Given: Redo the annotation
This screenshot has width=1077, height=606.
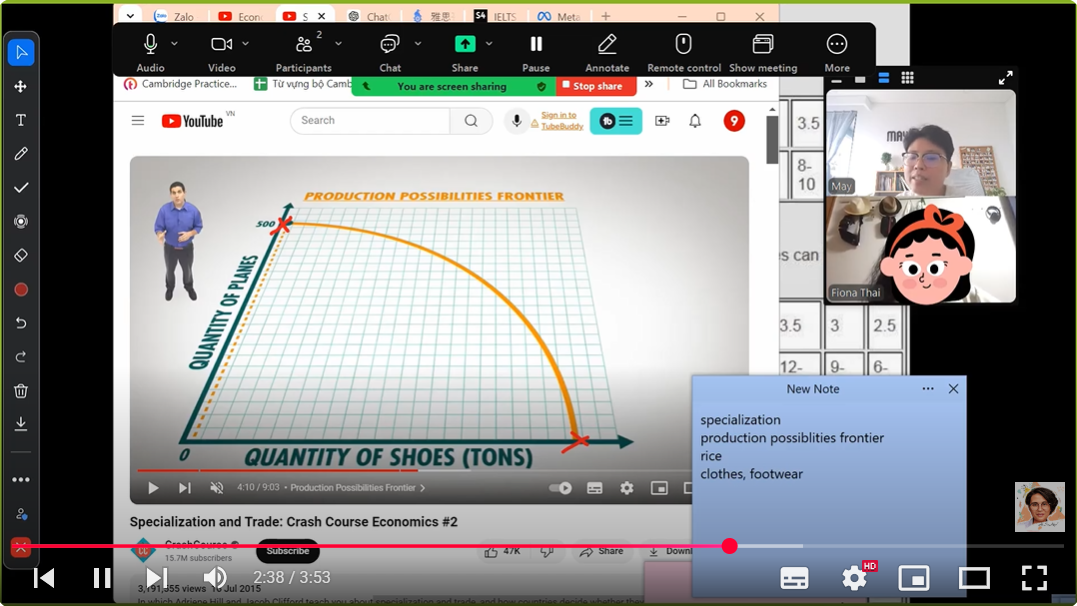Looking at the screenshot, I should [x=21, y=357].
